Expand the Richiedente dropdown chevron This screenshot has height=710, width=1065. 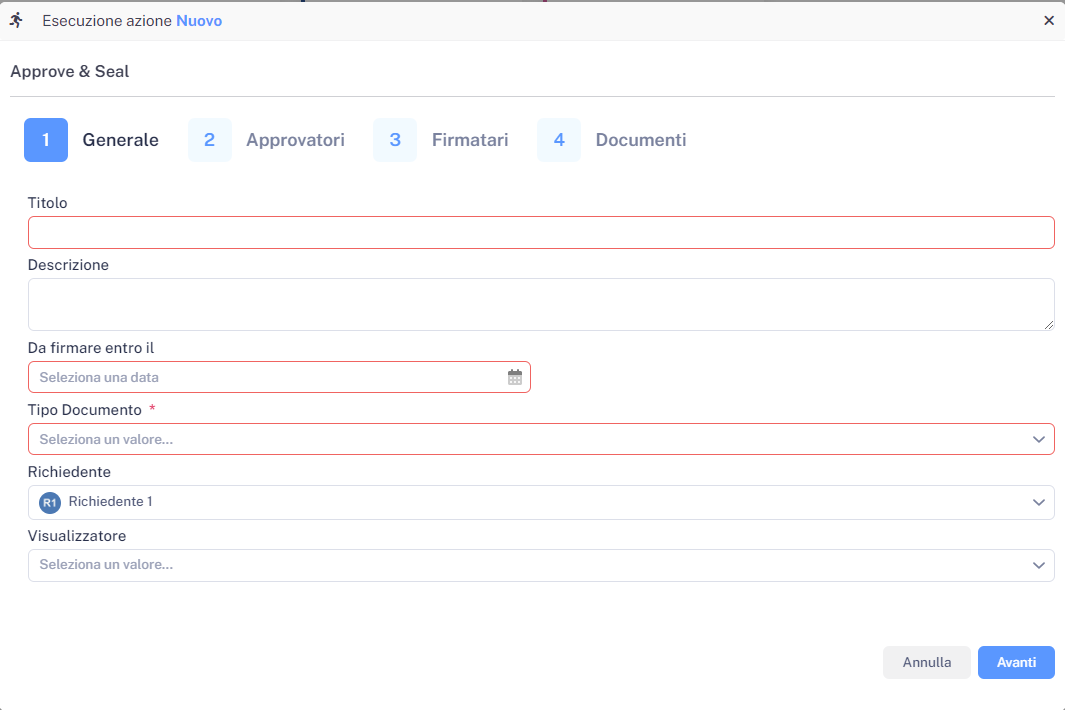(x=1038, y=502)
